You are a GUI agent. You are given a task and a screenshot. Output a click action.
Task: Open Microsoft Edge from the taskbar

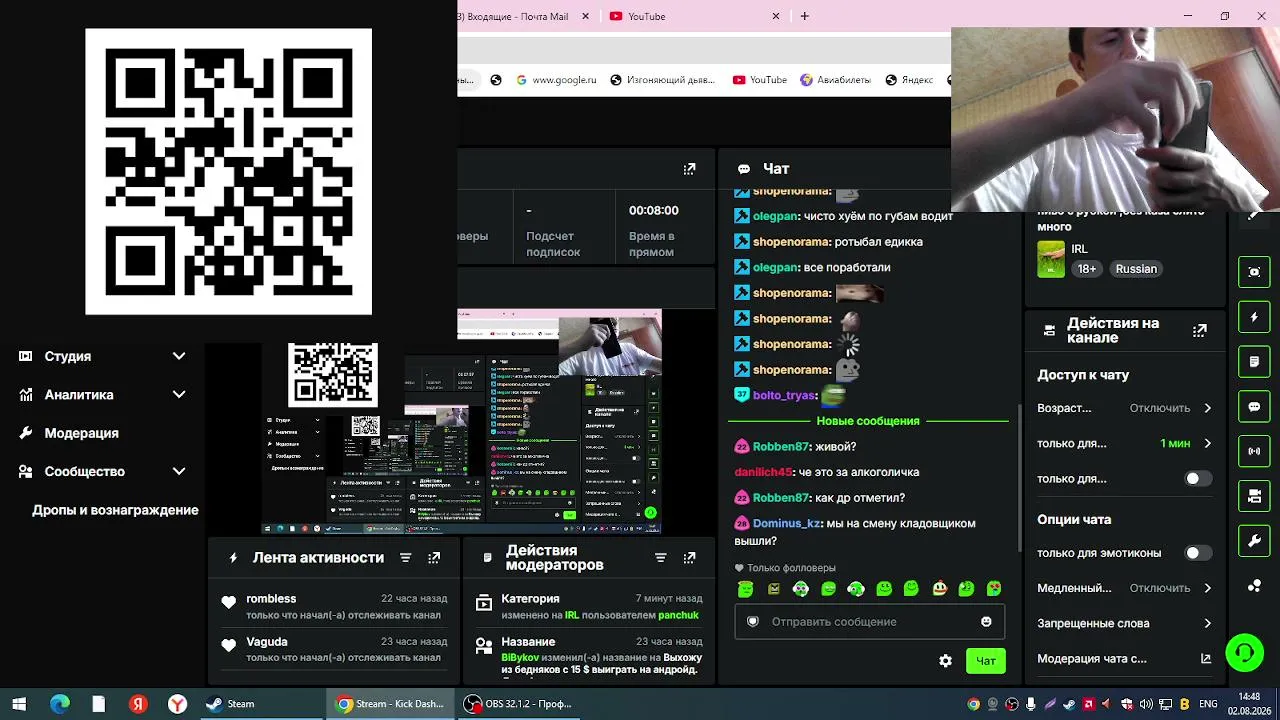tap(59, 704)
